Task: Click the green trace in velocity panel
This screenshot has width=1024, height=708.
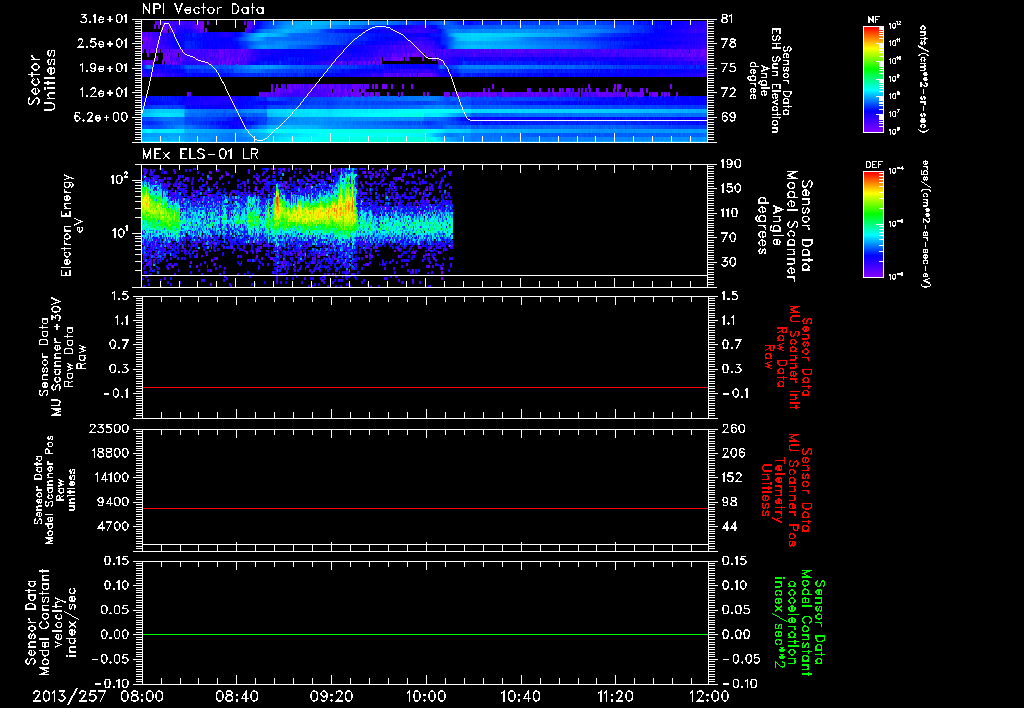Action: [x=425, y=634]
